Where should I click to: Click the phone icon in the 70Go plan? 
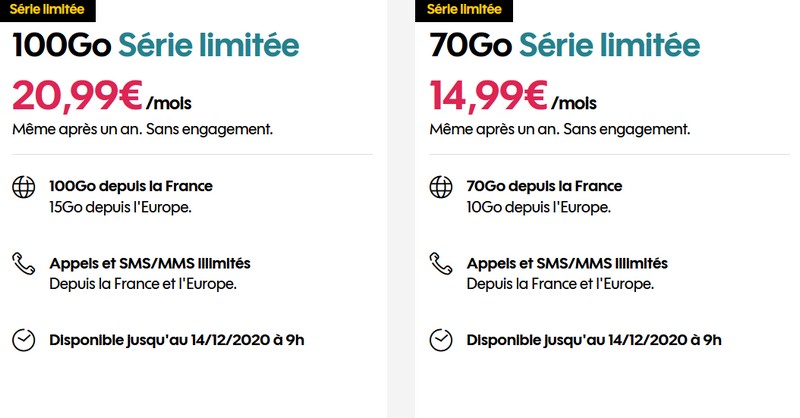440,264
